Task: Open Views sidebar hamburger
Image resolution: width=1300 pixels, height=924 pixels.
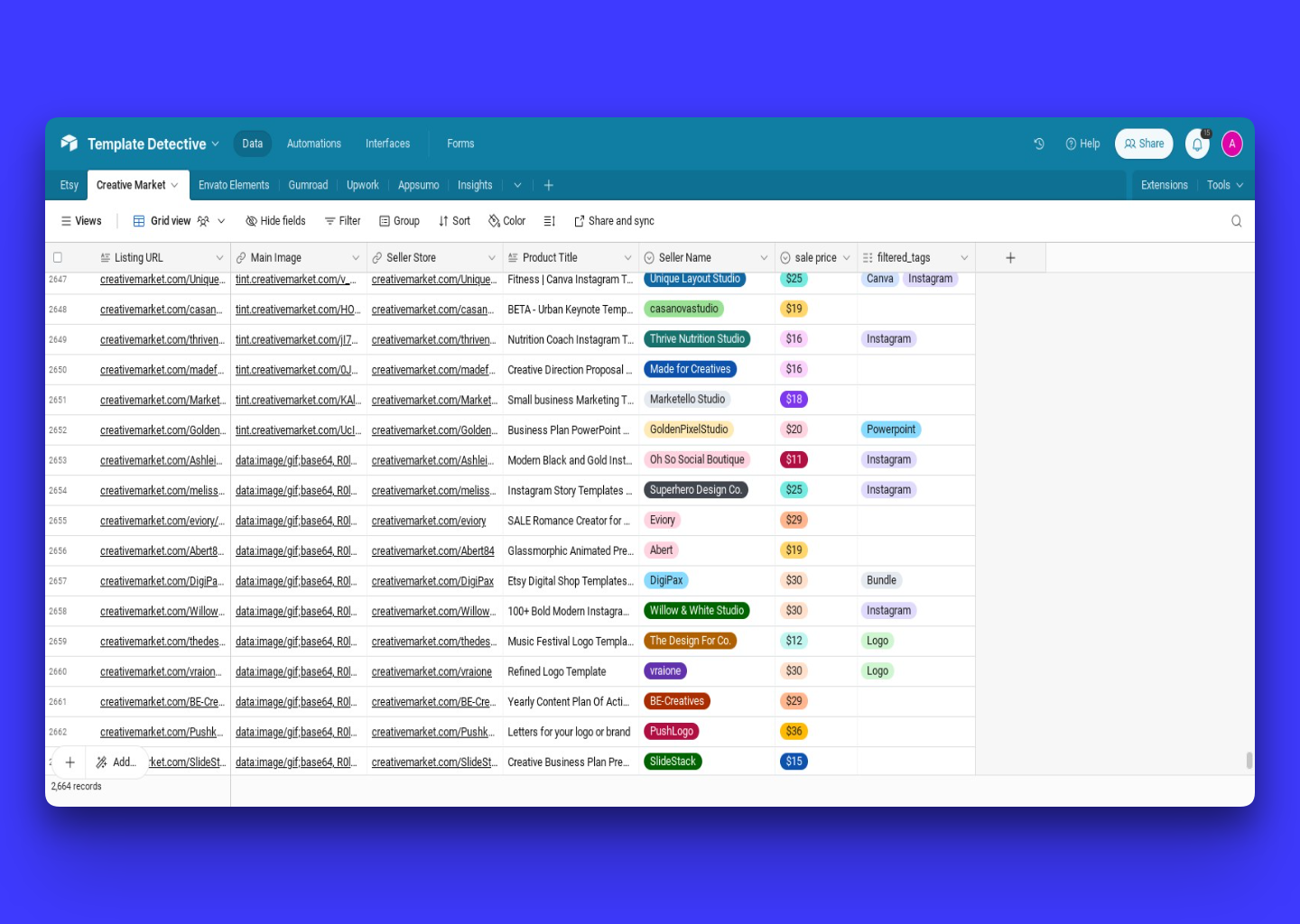Action: point(80,221)
